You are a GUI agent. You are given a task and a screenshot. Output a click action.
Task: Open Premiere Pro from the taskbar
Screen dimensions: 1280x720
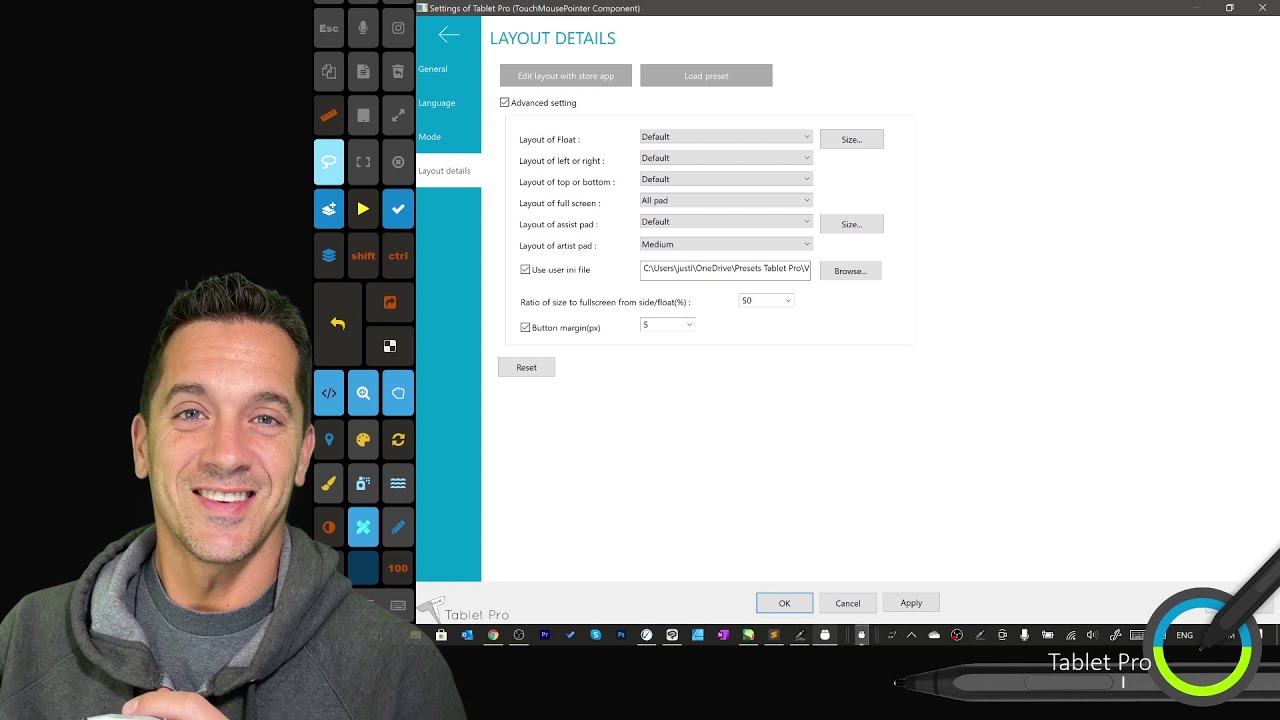click(x=545, y=635)
